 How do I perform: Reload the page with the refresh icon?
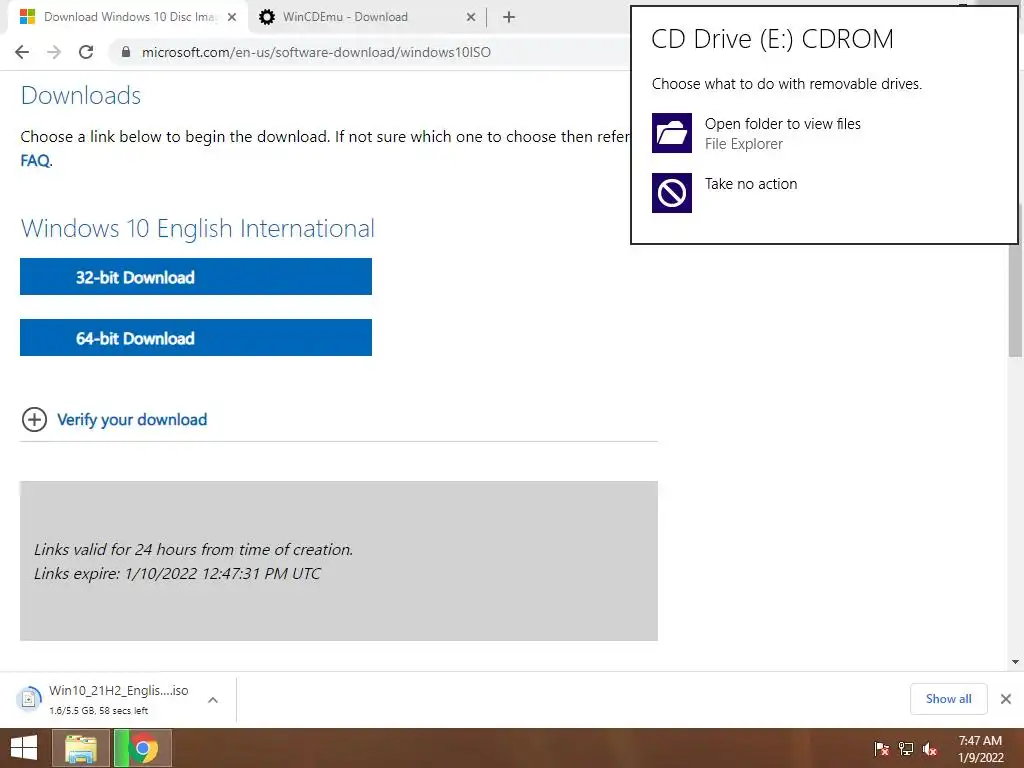pos(86,52)
